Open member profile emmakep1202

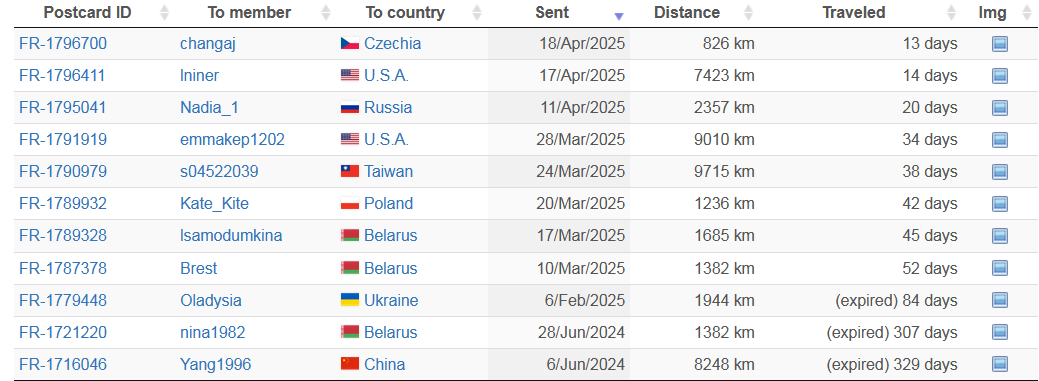pos(233,140)
